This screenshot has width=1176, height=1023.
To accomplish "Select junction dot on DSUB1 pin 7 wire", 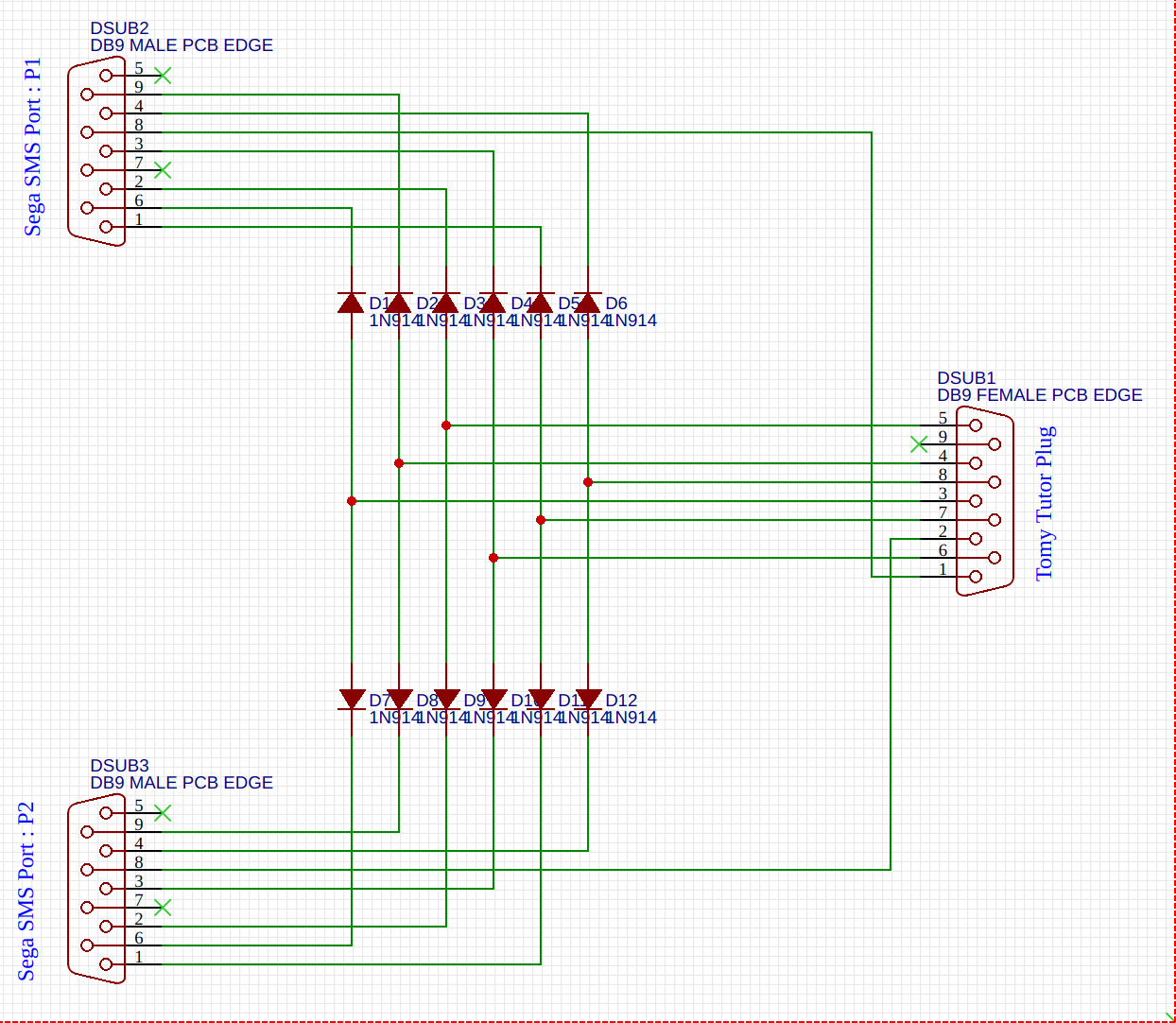I will click(x=541, y=520).
